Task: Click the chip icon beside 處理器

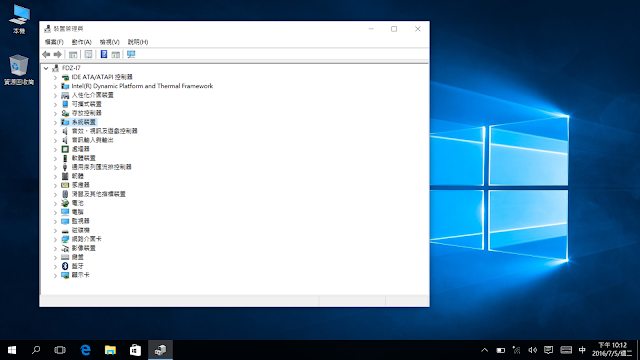Action: (65, 149)
